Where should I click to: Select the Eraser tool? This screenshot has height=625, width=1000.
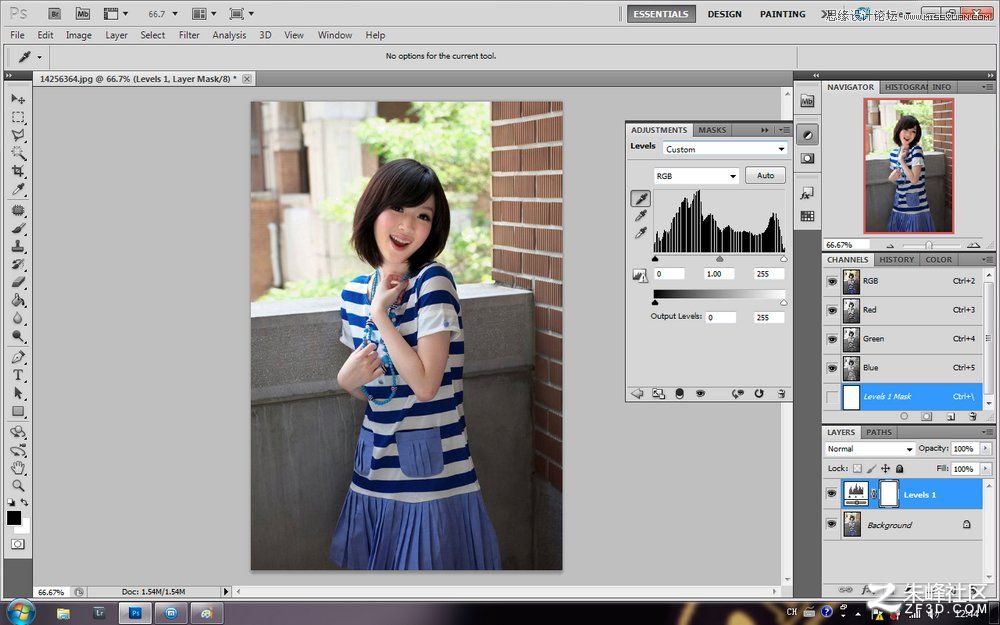18,281
